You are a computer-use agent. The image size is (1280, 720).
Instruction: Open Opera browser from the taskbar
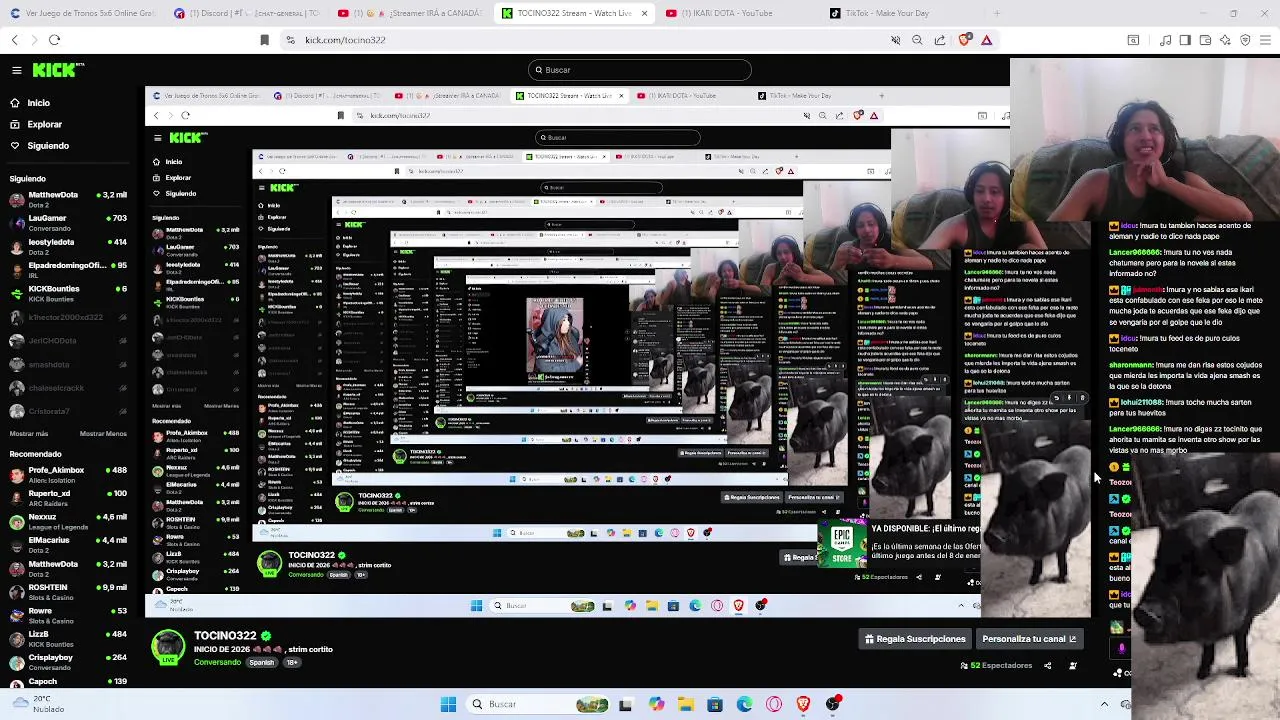[x=774, y=704]
